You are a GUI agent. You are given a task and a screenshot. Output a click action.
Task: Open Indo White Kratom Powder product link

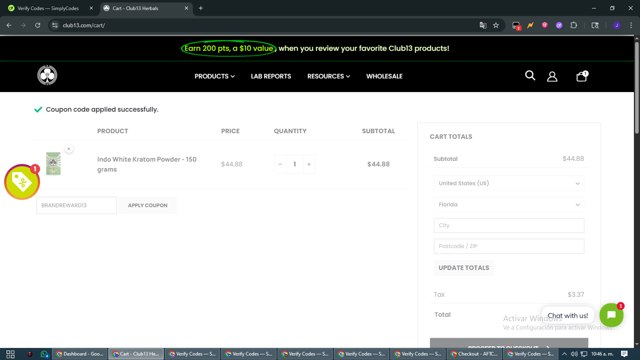tap(147, 164)
